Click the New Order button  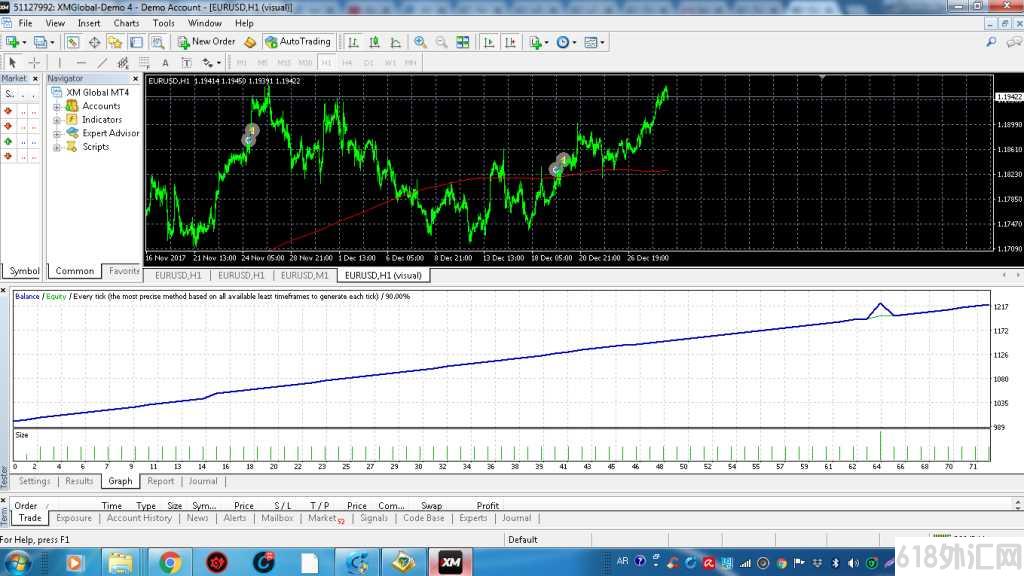[206, 42]
